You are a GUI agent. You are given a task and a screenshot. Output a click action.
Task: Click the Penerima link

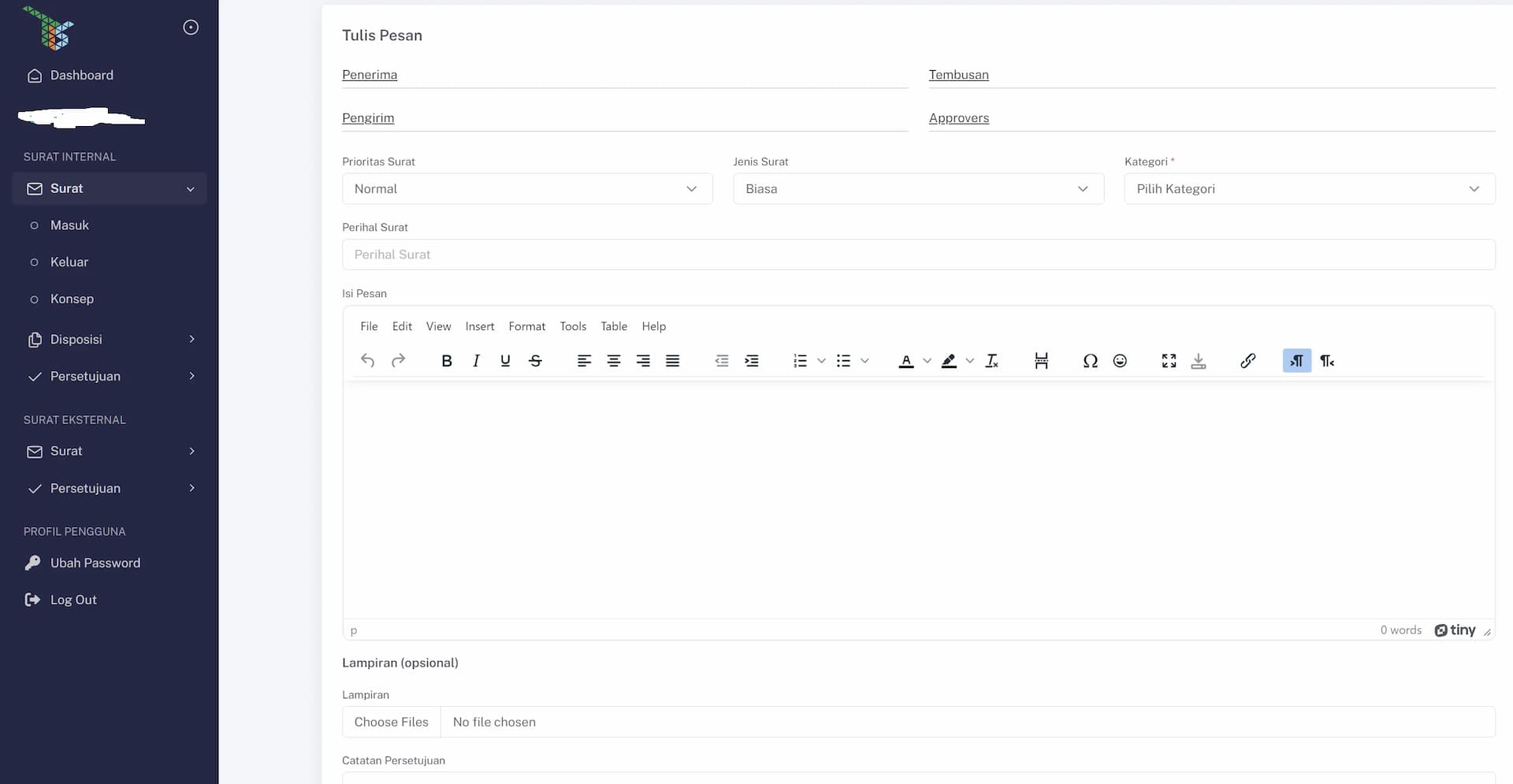point(370,75)
